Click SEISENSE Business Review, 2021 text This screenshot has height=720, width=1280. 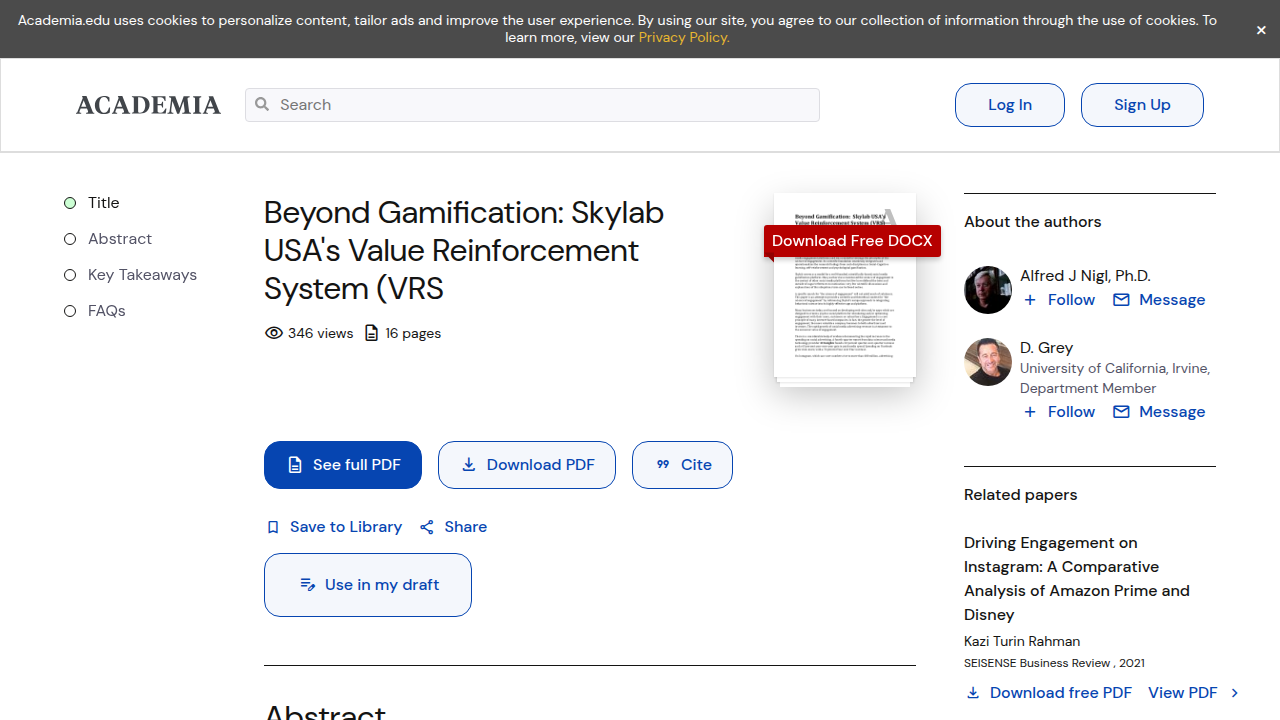[1055, 663]
